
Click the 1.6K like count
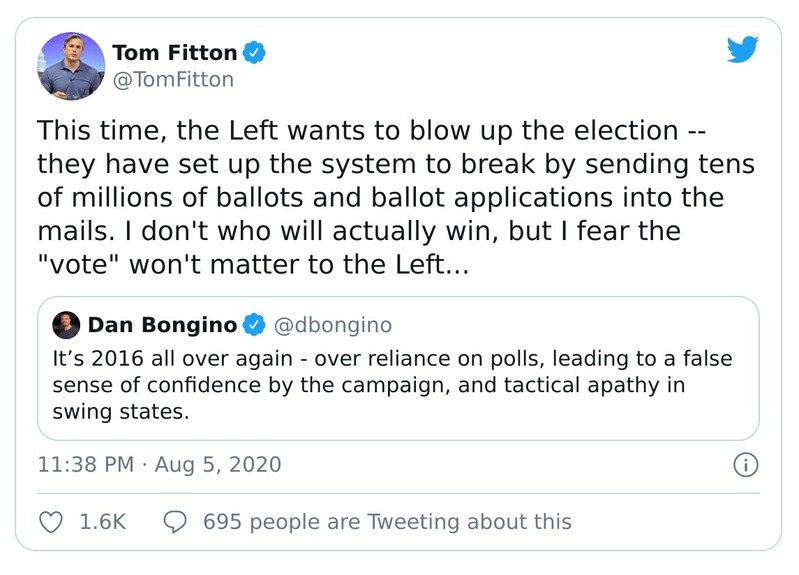(x=103, y=522)
